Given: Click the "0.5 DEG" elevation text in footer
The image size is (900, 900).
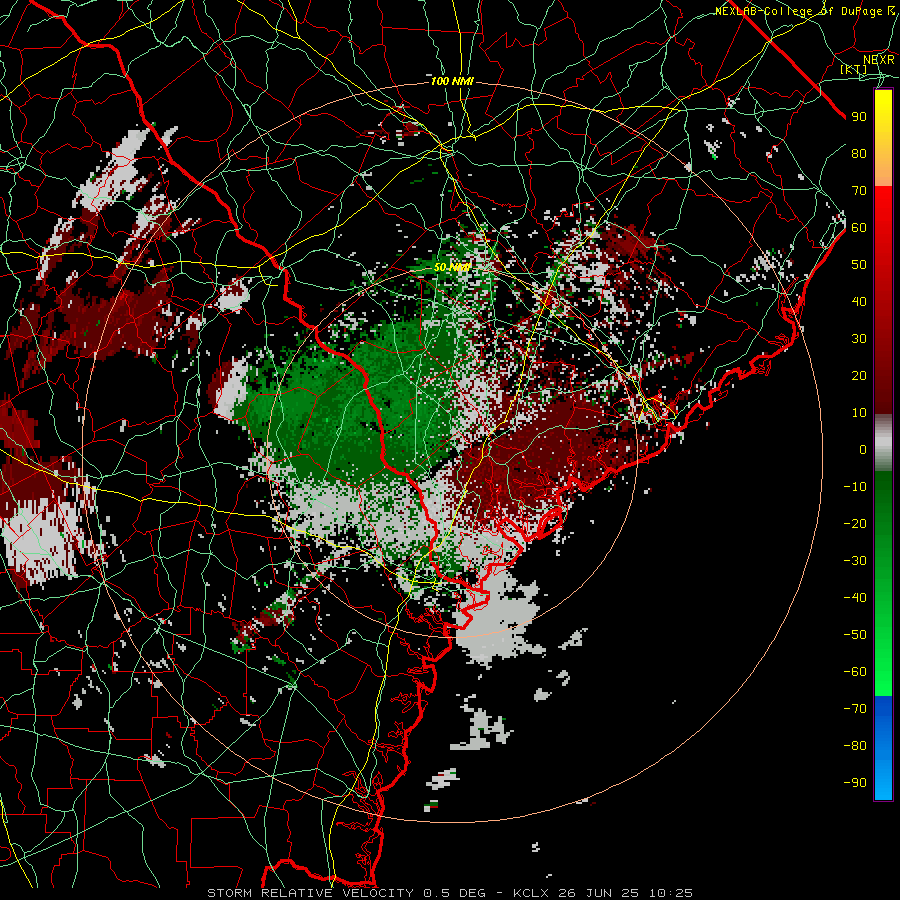Looking at the screenshot, I should pos(454,893).
